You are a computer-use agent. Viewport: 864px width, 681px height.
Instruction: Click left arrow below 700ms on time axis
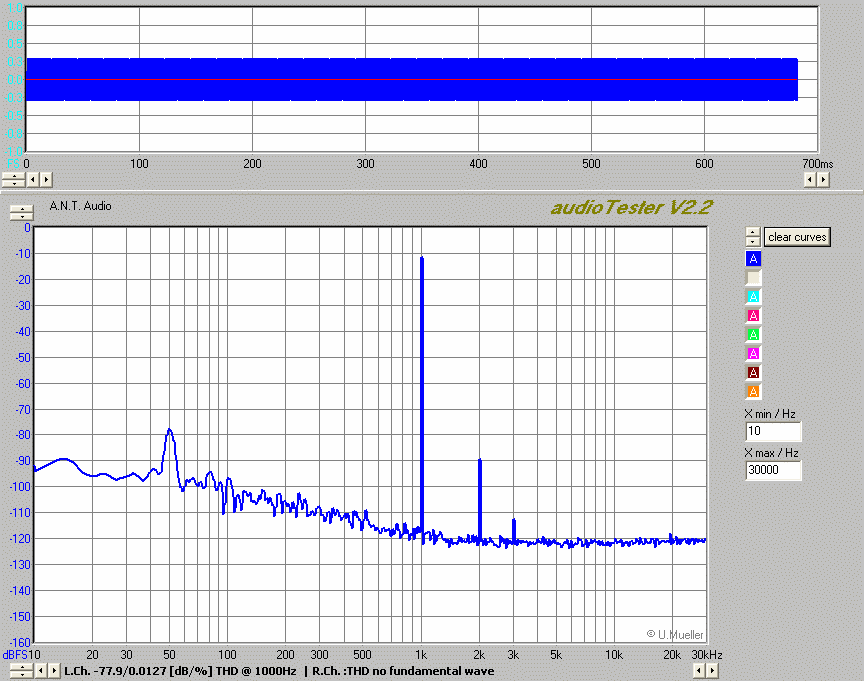810,179
